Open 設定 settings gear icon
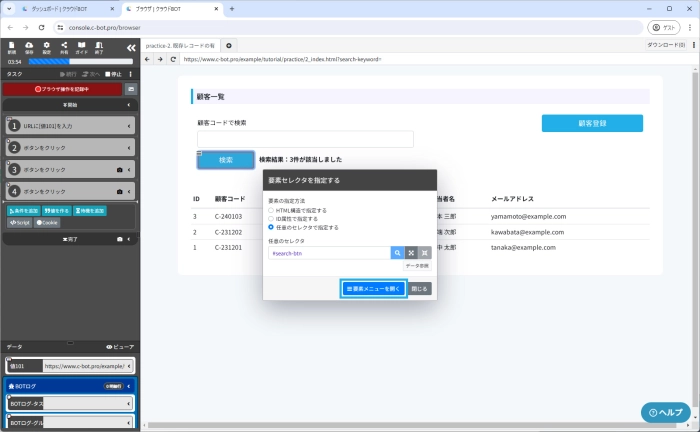This screenshot has height=432, width=700. 46,46
